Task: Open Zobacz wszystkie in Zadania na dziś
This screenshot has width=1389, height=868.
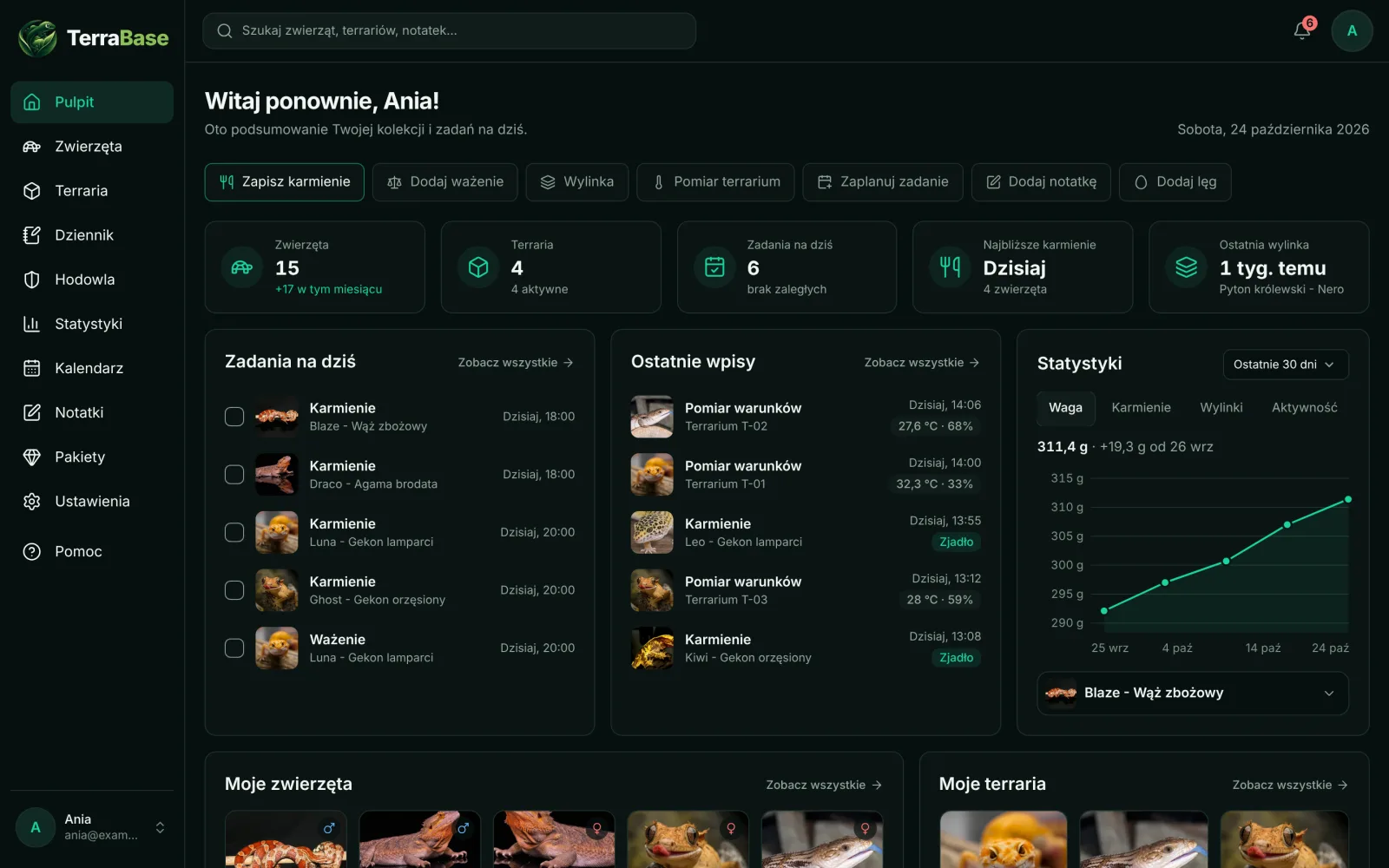Action: 516,363
